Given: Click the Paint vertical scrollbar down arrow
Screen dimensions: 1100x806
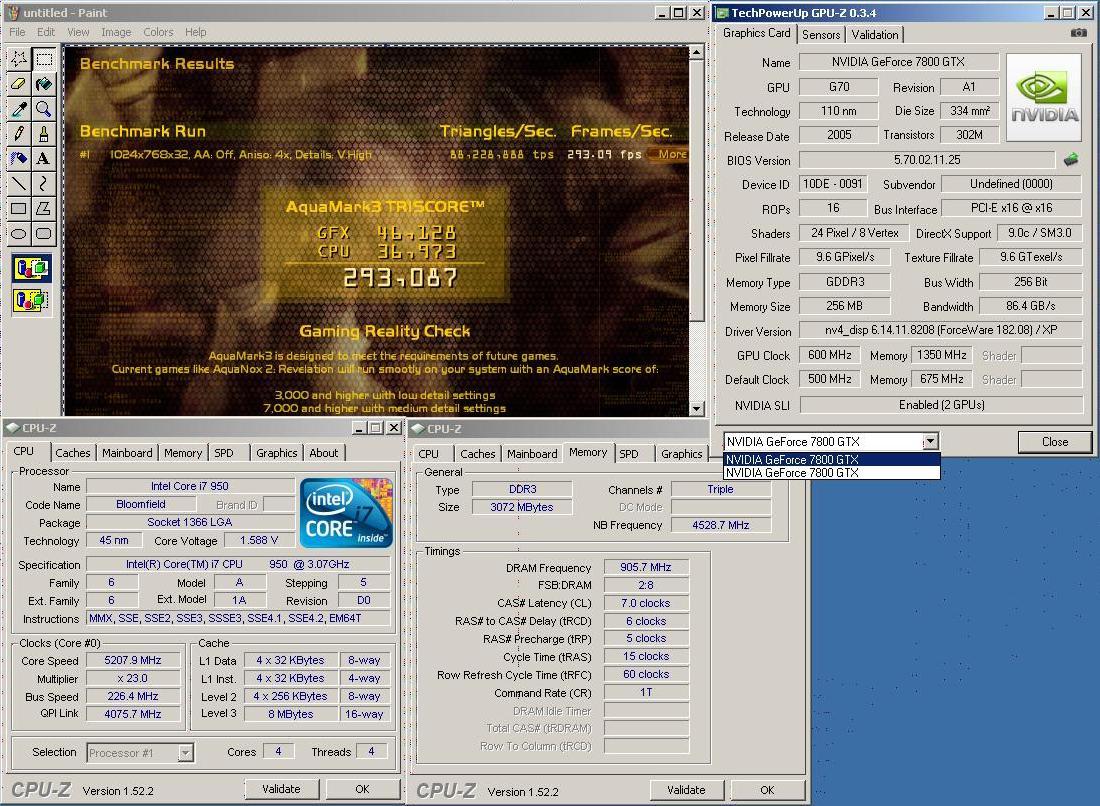Looking at the screenshot, I should point(696,408).
